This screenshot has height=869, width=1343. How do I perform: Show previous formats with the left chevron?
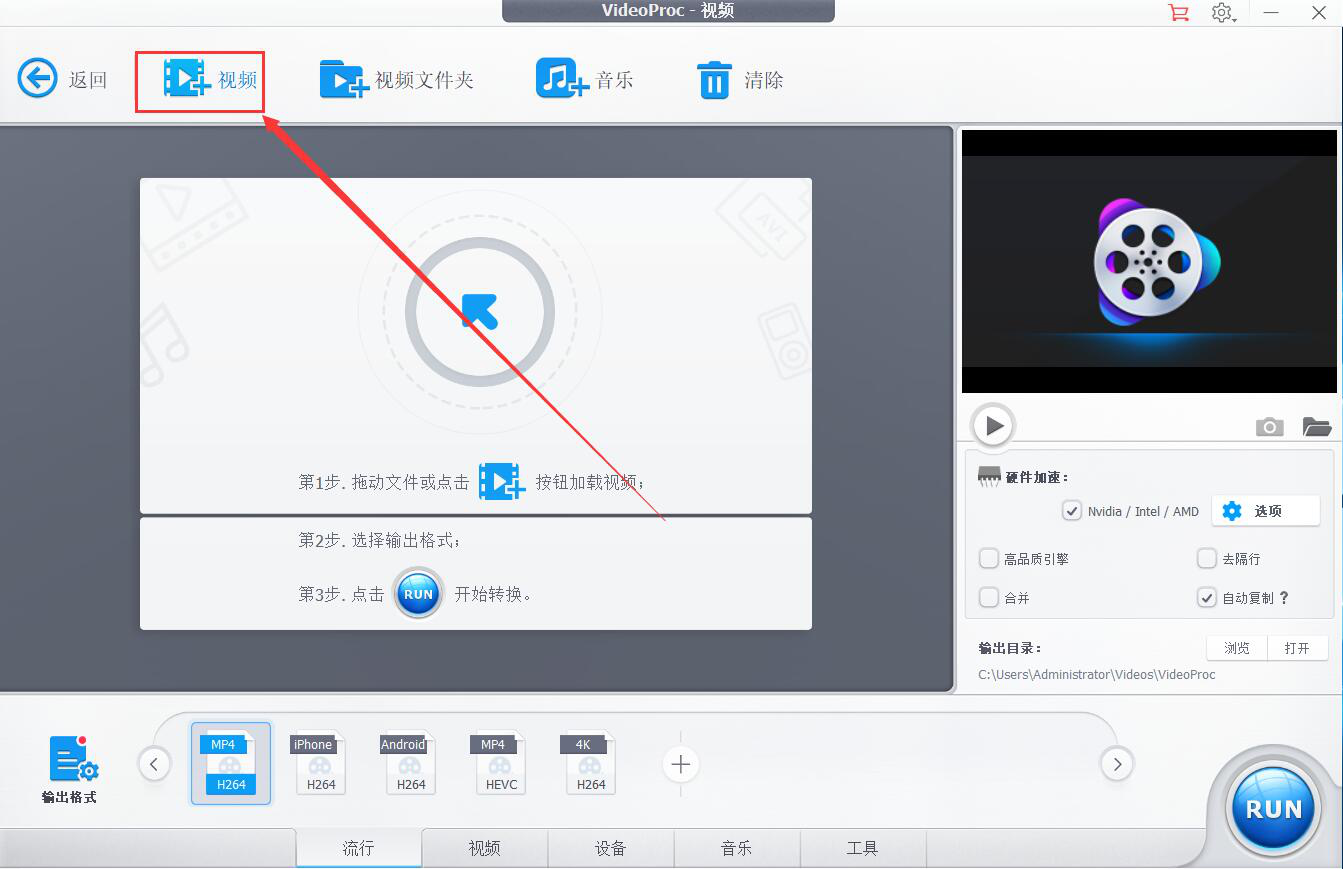tap(154, 765)
